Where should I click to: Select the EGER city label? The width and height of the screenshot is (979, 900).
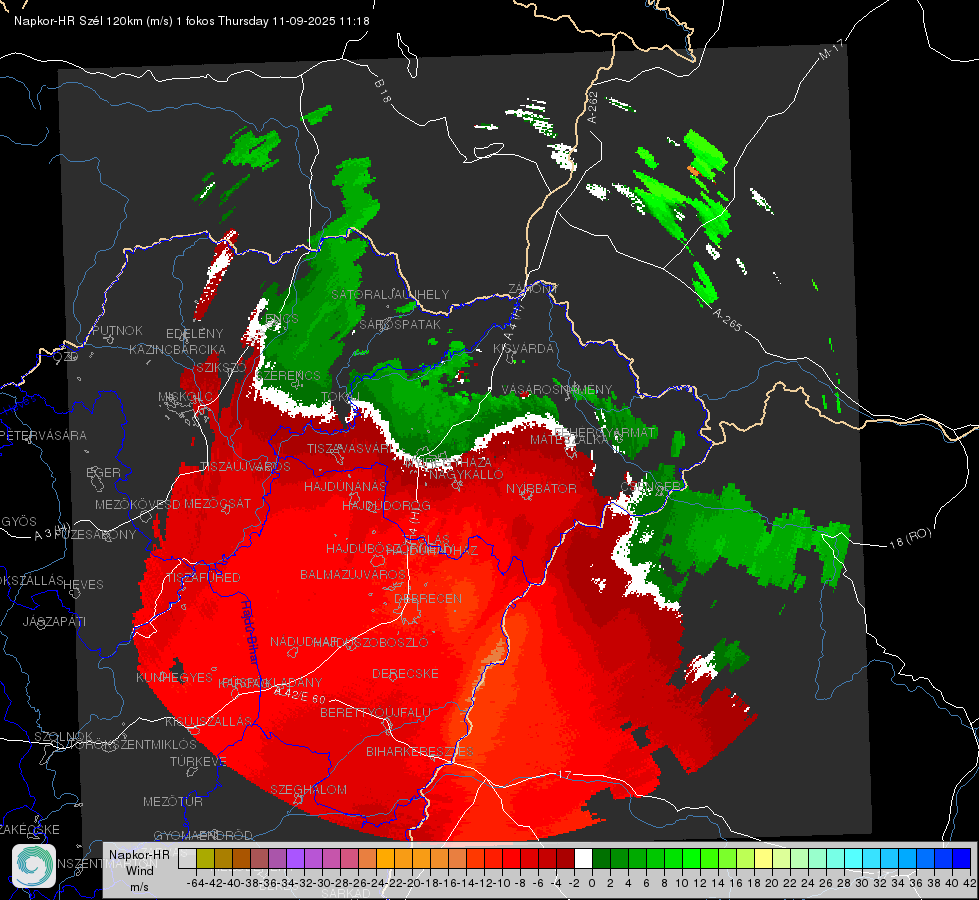tap(104, 473)
